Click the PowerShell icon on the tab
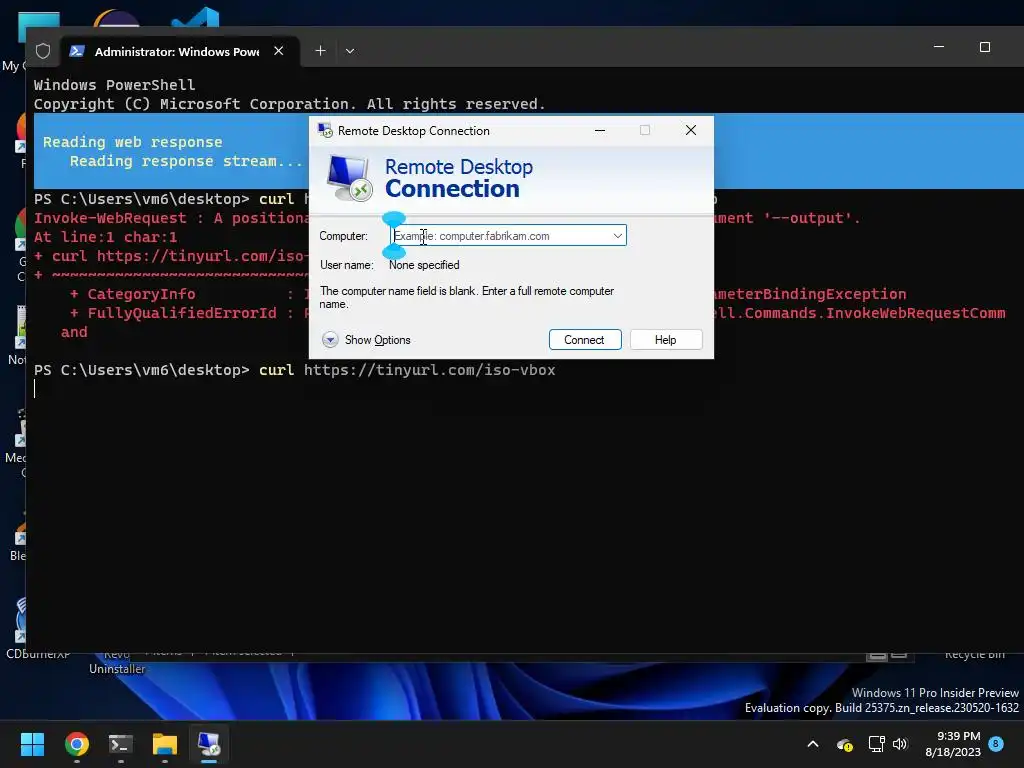The image size is (1024, 768). [x=77, y=51]
